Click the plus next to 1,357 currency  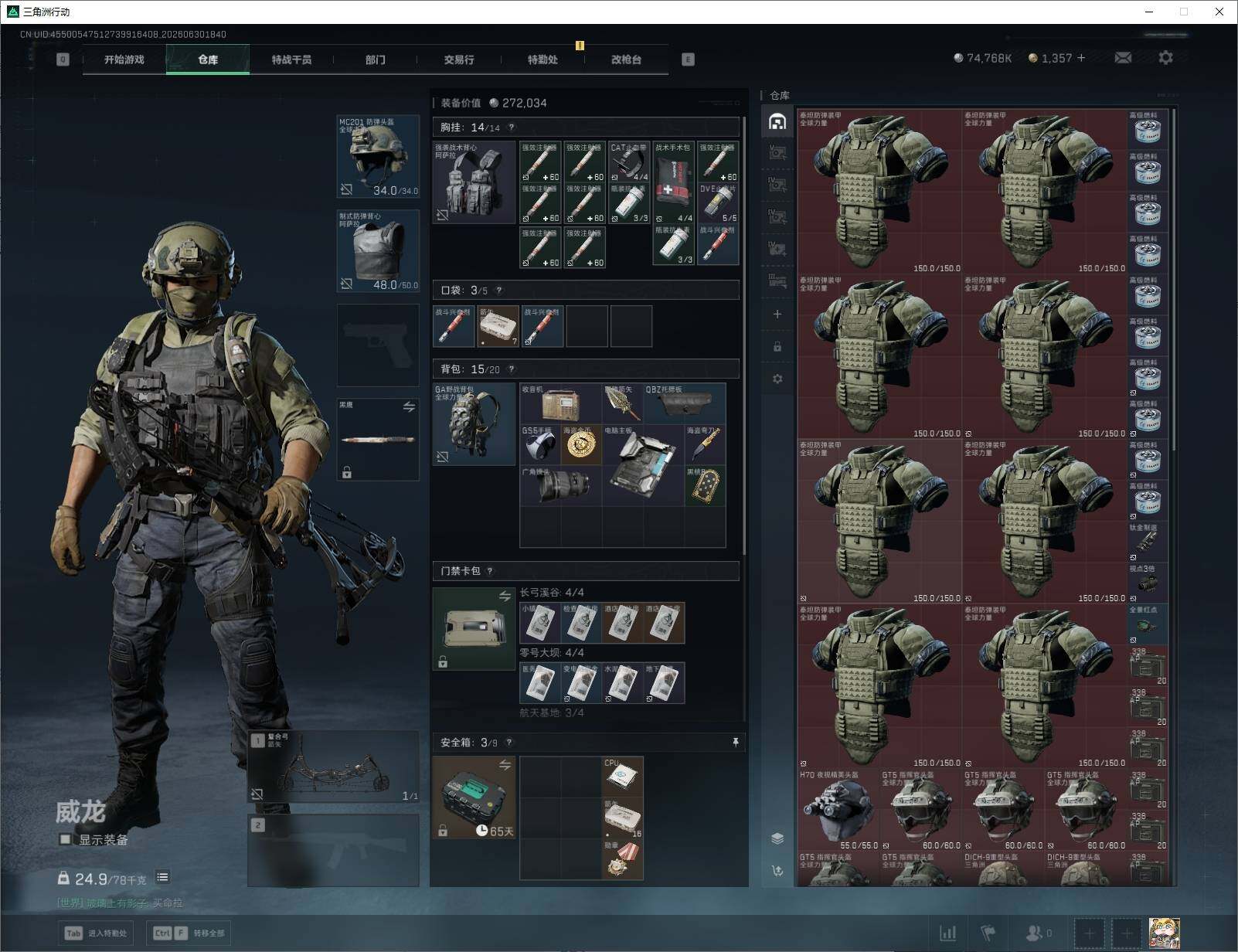[x=1080, y=58]
